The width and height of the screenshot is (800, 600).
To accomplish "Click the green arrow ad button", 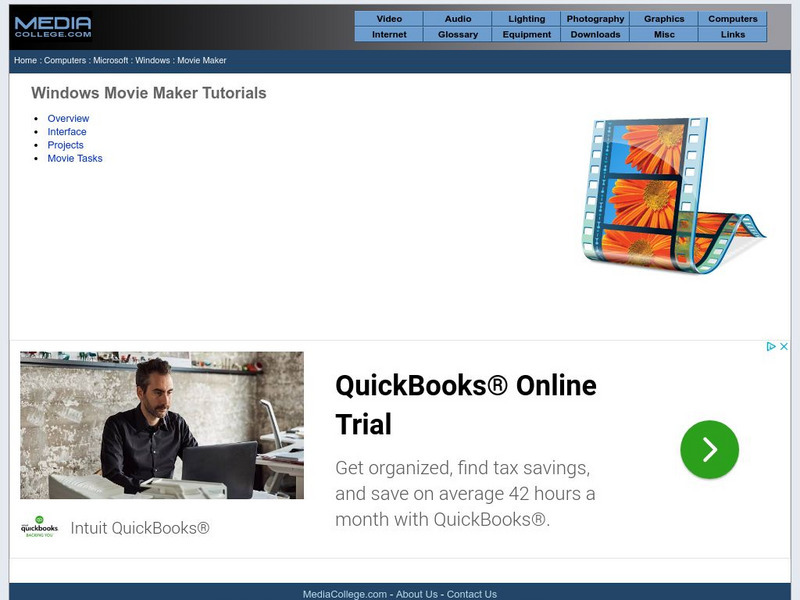I will tap(709, 449).
